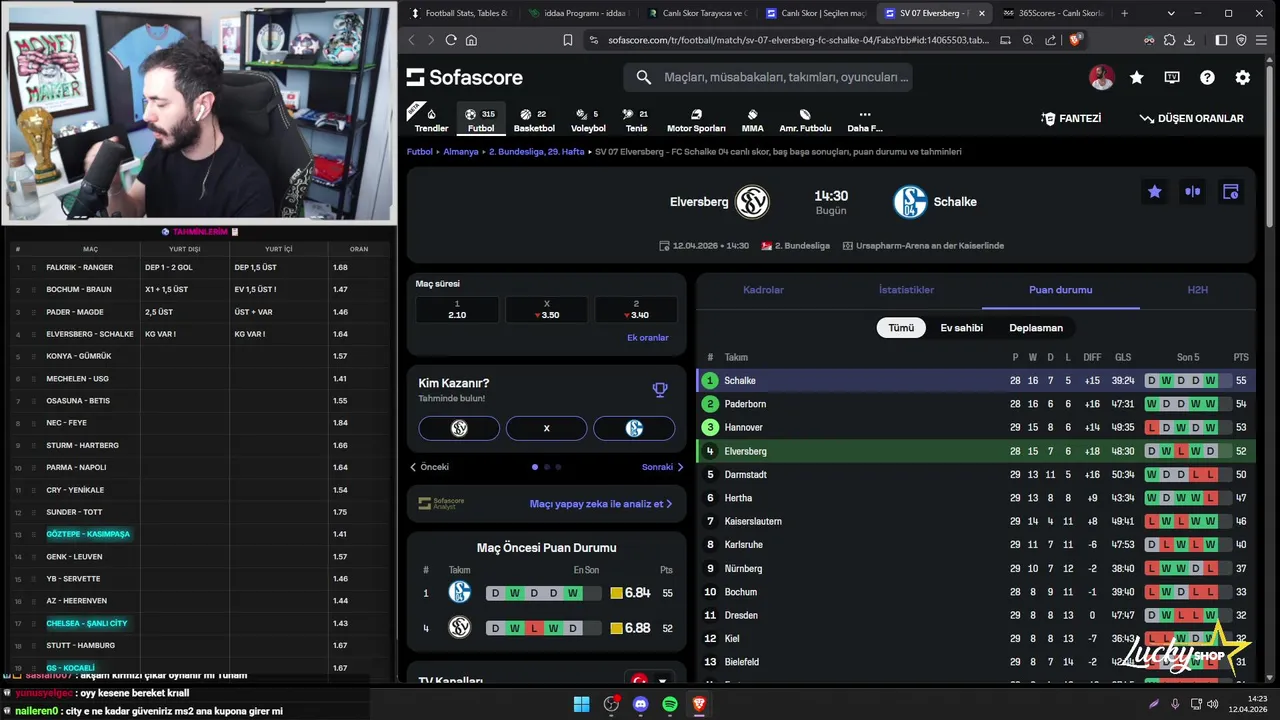Select the Voleybol sport icon
Viewport: 1280px width, 720px height.
588,120
